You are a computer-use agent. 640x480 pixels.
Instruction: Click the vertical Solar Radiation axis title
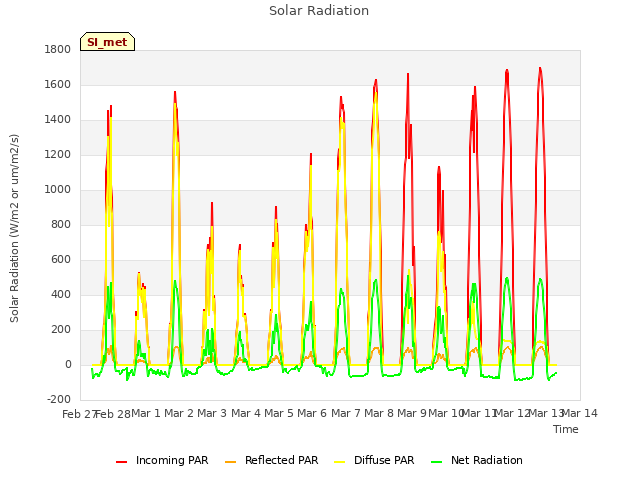click(14, 228)
